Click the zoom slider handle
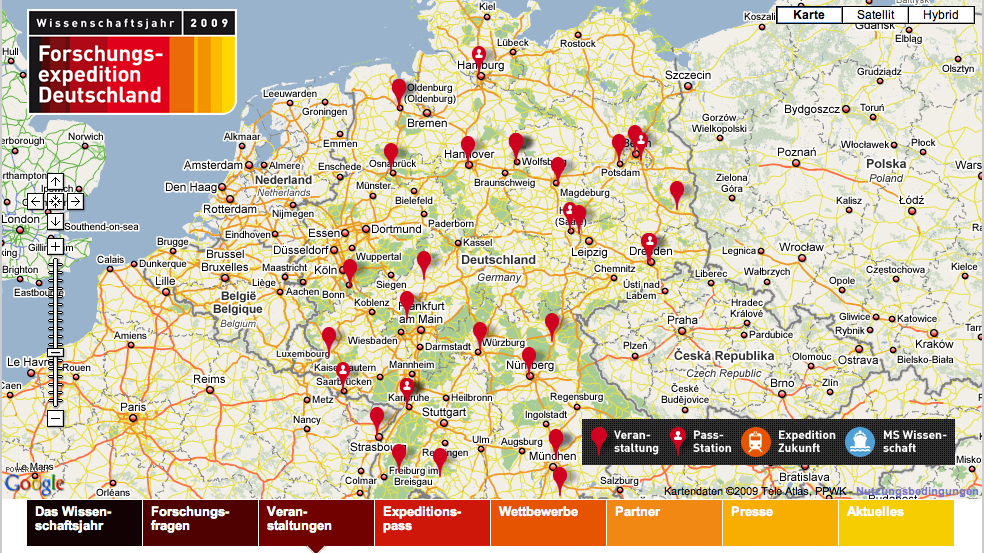Viewport: 984px width, 553px height. (x=56, y=352)
